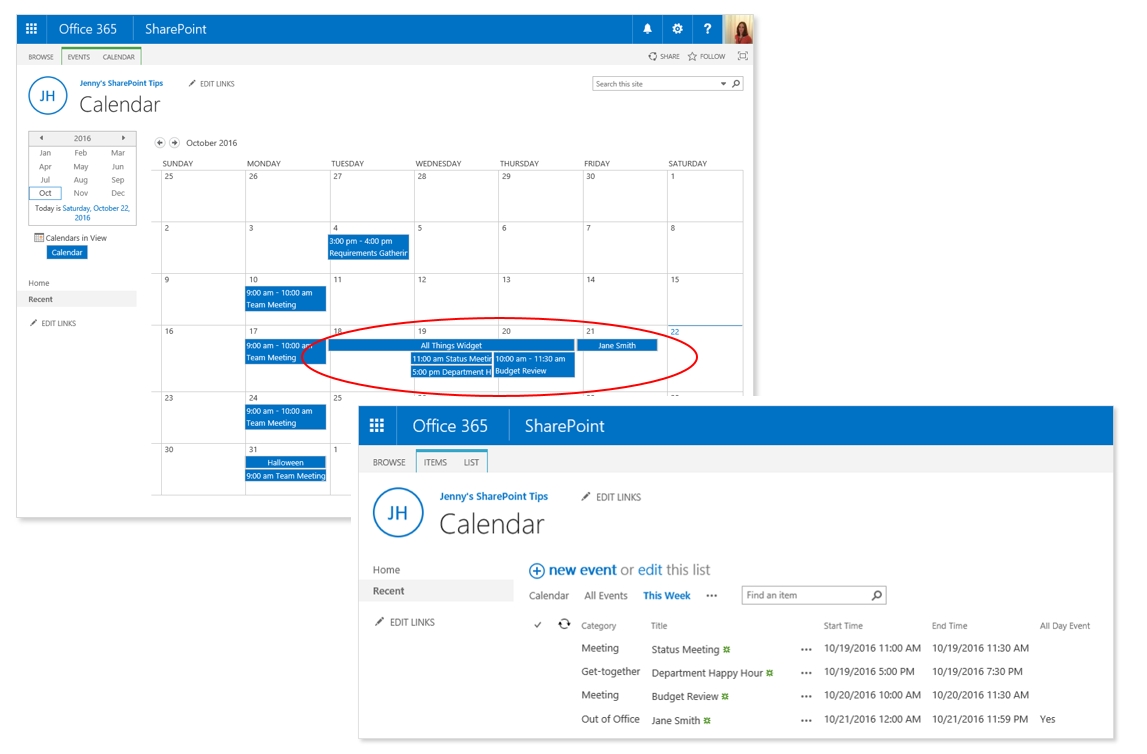Select Jan in the month picker
Image resolution: width=1147 pixels, height=754 pixels.
45,153
